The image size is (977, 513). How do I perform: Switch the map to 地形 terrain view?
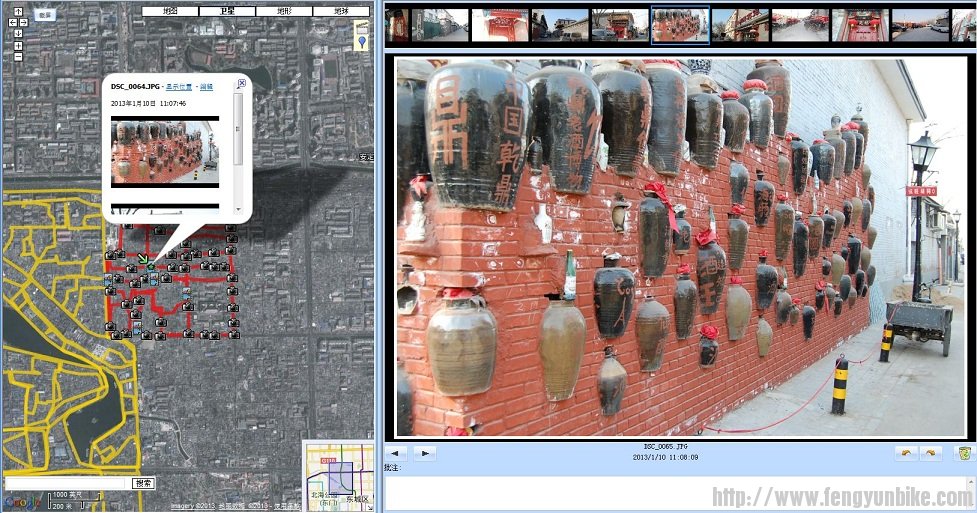284,11
